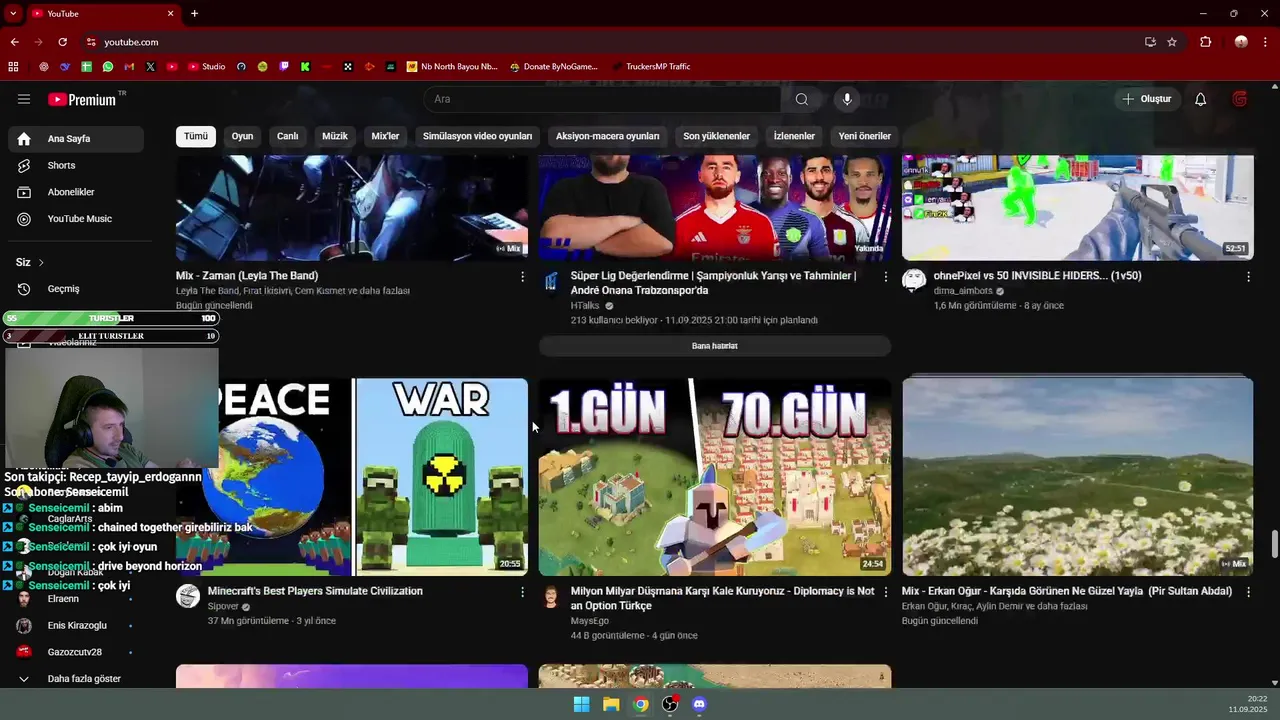Select the Son yüklenenler chip
This screenshot has height=720, width=1280.
click(717, 136)
